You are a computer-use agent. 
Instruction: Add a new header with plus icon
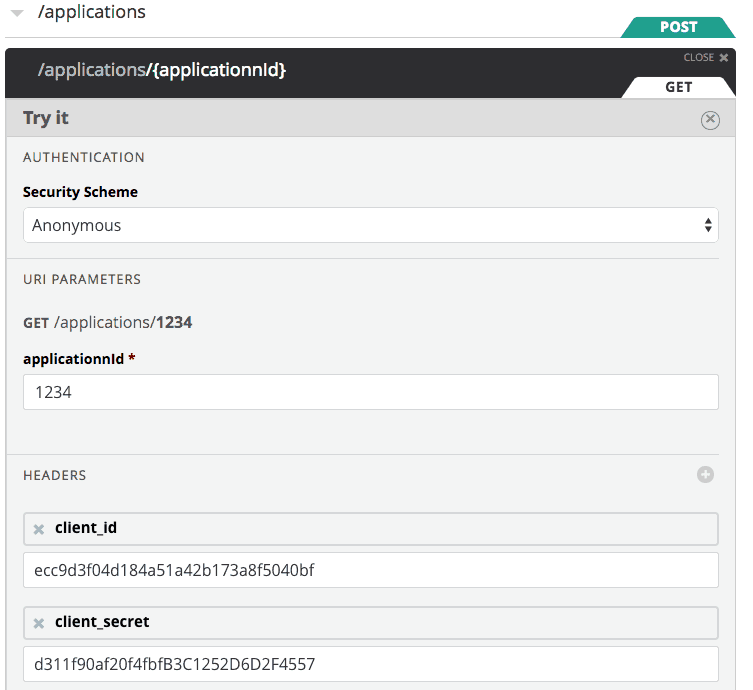pyautogui.click(x=705, y=475)
